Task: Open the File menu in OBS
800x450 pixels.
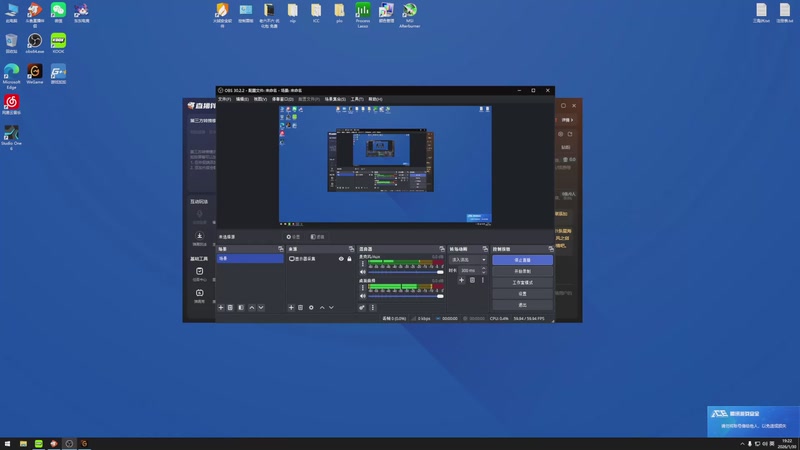Action: (224, 99)
